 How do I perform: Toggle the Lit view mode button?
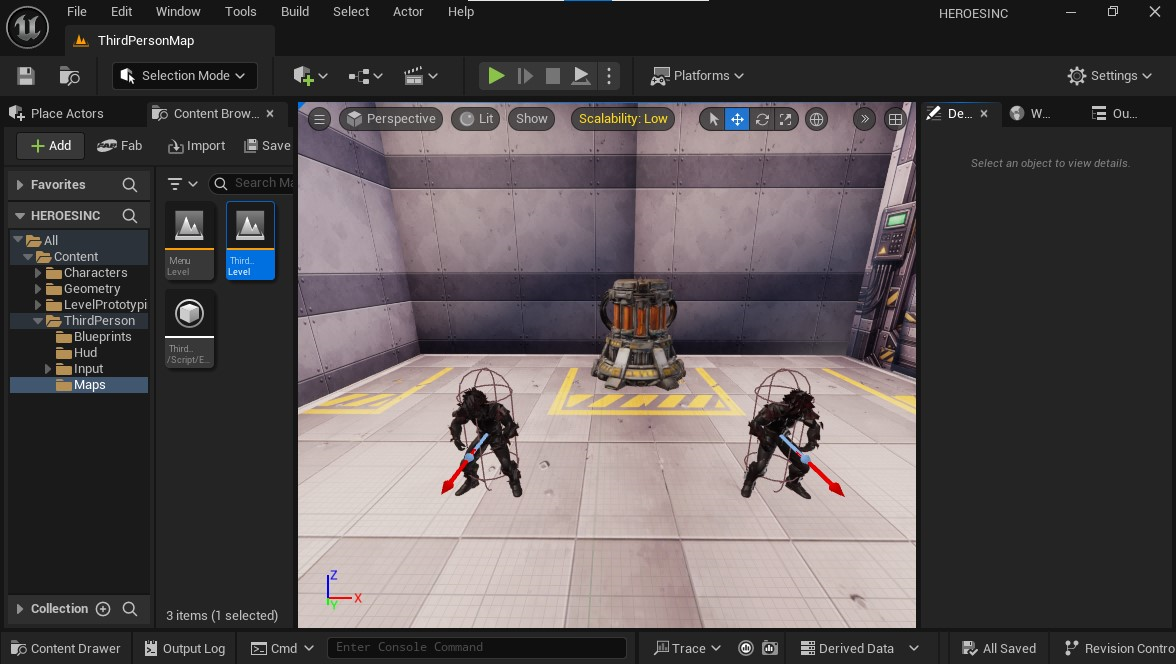coord(475,119)
